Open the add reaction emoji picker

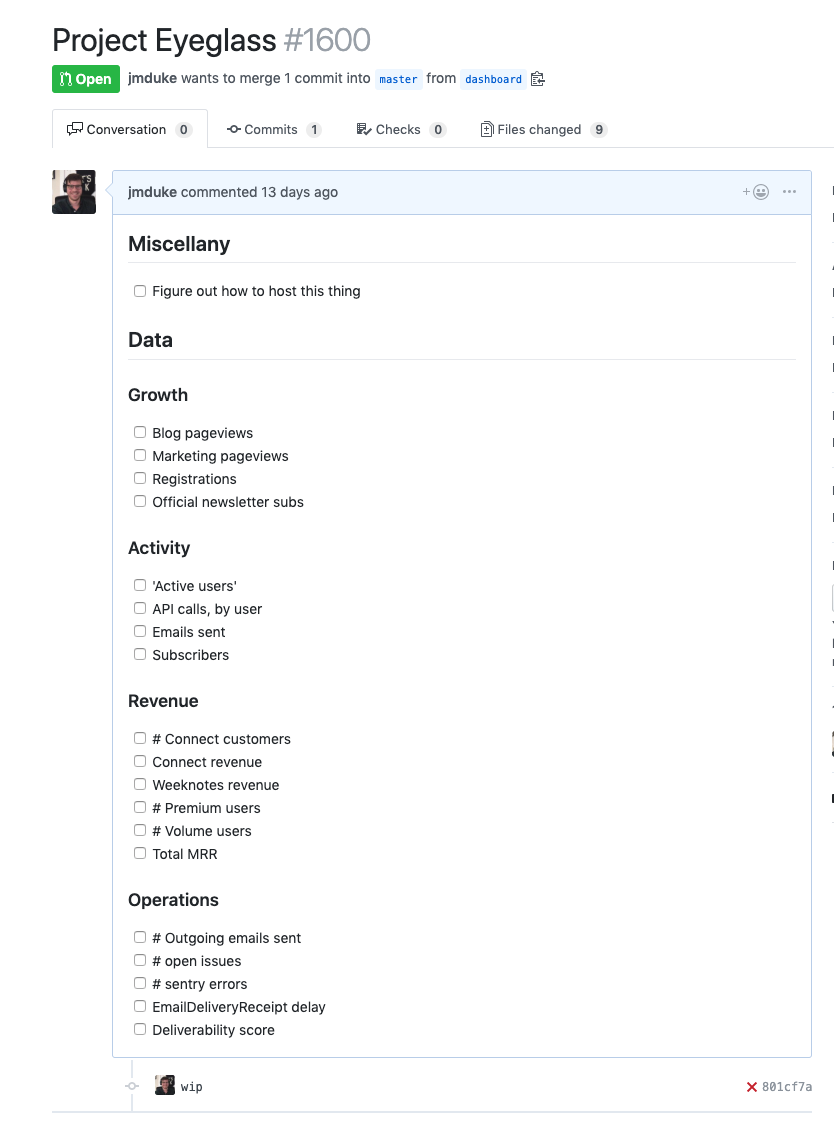point(756,192)
